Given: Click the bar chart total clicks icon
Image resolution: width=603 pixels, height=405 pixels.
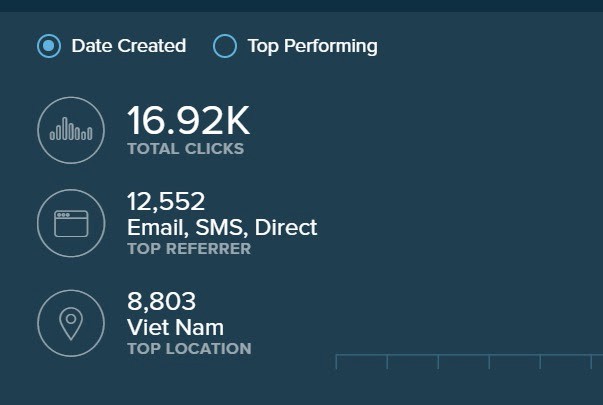Looking at the screenshot, I should [71, 130].
